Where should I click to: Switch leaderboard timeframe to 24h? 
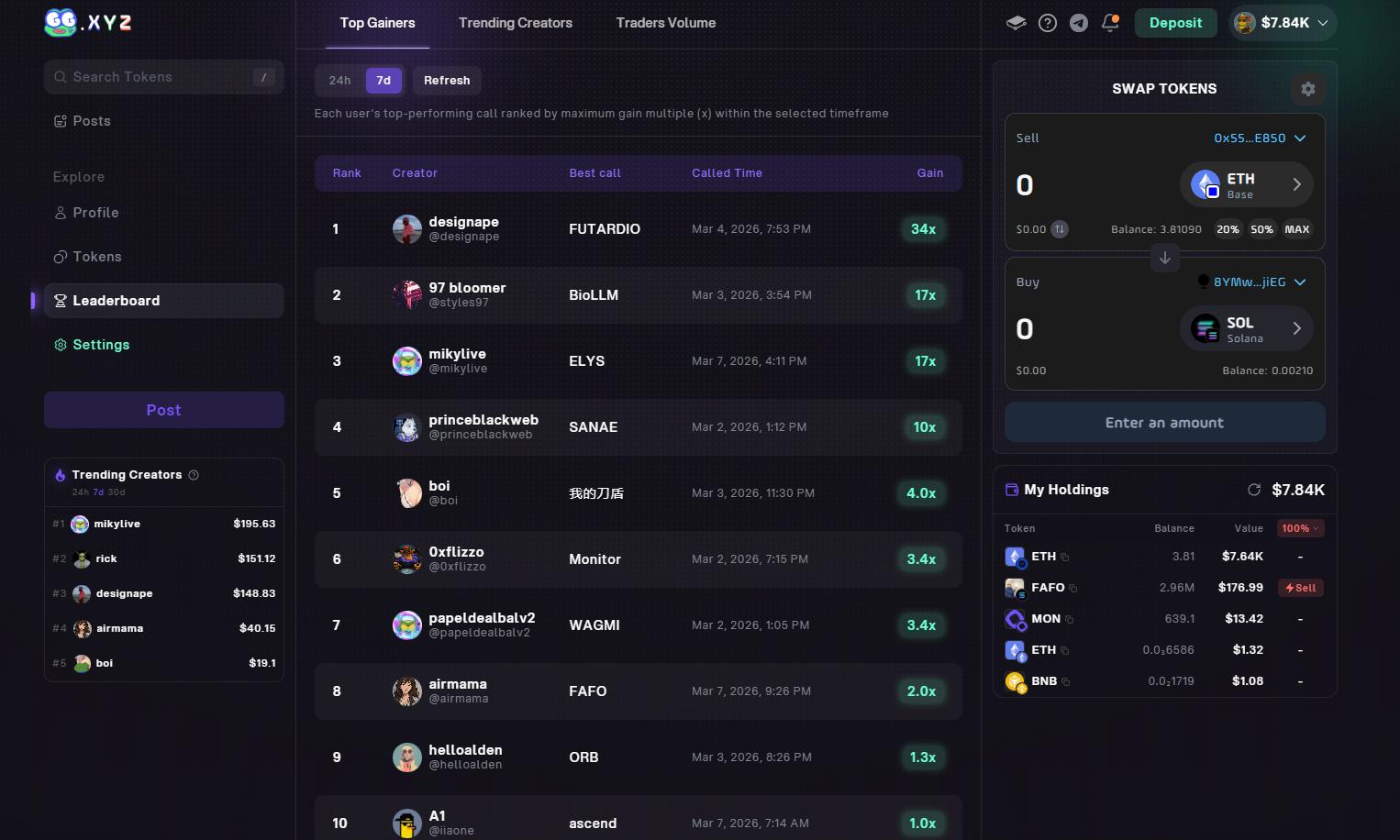(339, 81)
